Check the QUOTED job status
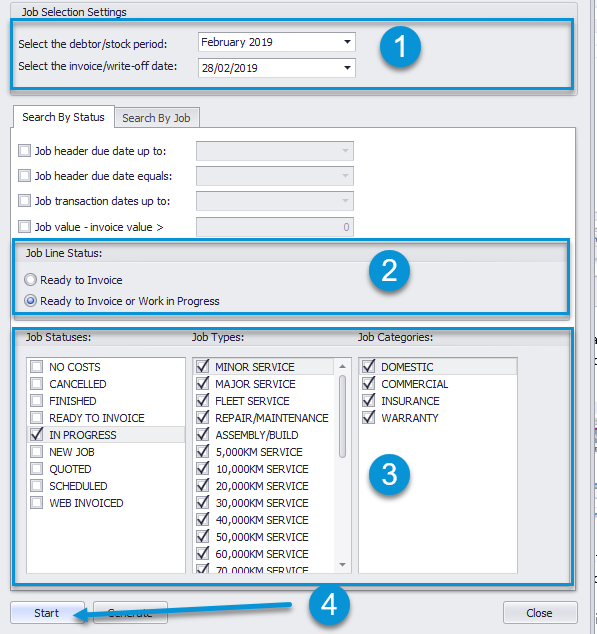The height and width of the screenshot is (634, 597). [37, 469]
